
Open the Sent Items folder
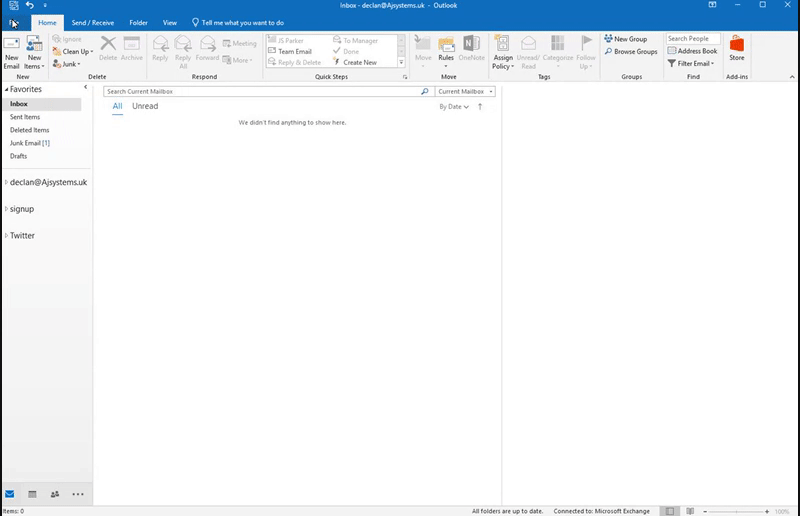pos(25,117)
